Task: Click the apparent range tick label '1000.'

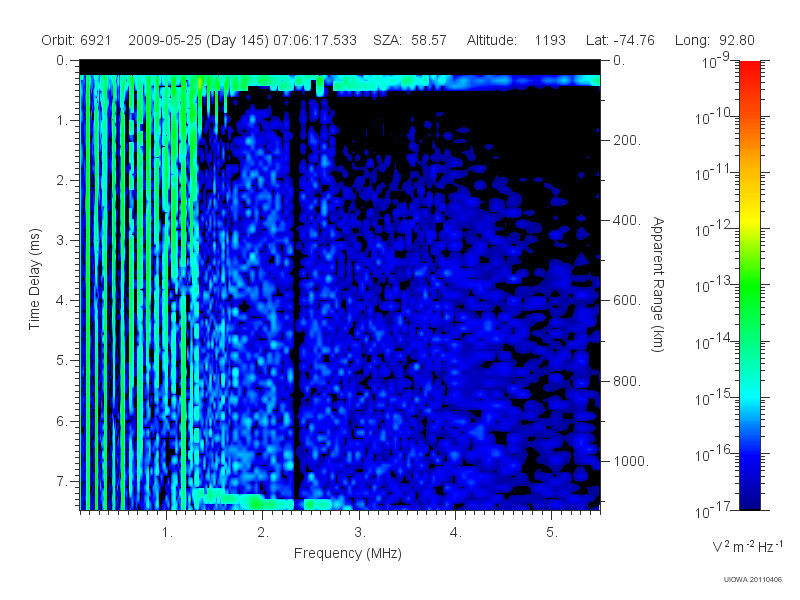Action: tap(631, 461)
